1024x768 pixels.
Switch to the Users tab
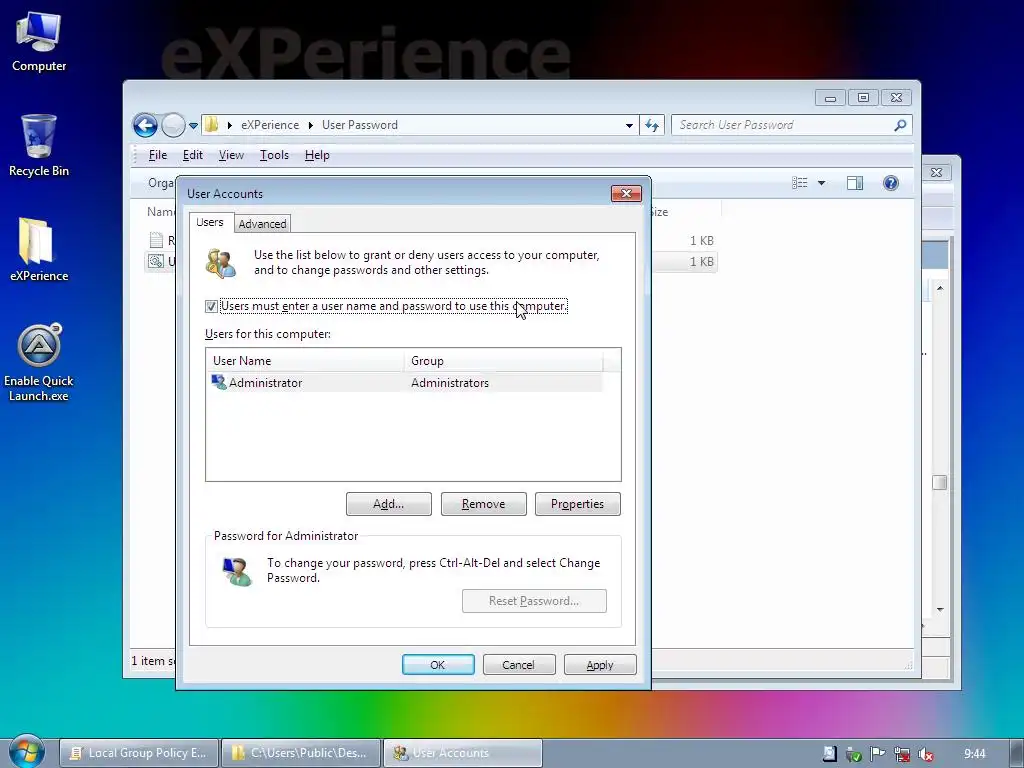click(x=210, y=222)
